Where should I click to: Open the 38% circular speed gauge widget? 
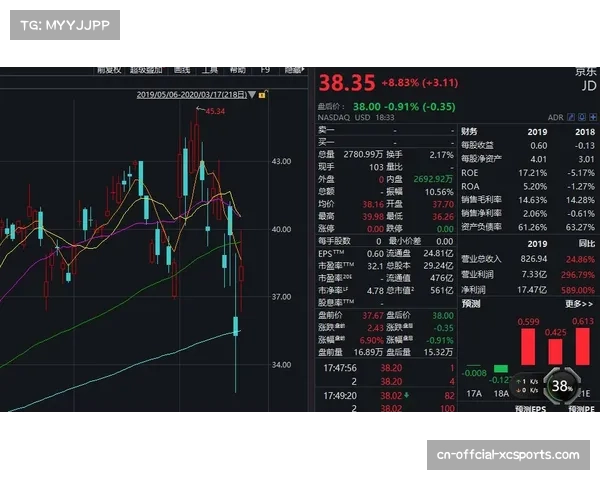562,384
